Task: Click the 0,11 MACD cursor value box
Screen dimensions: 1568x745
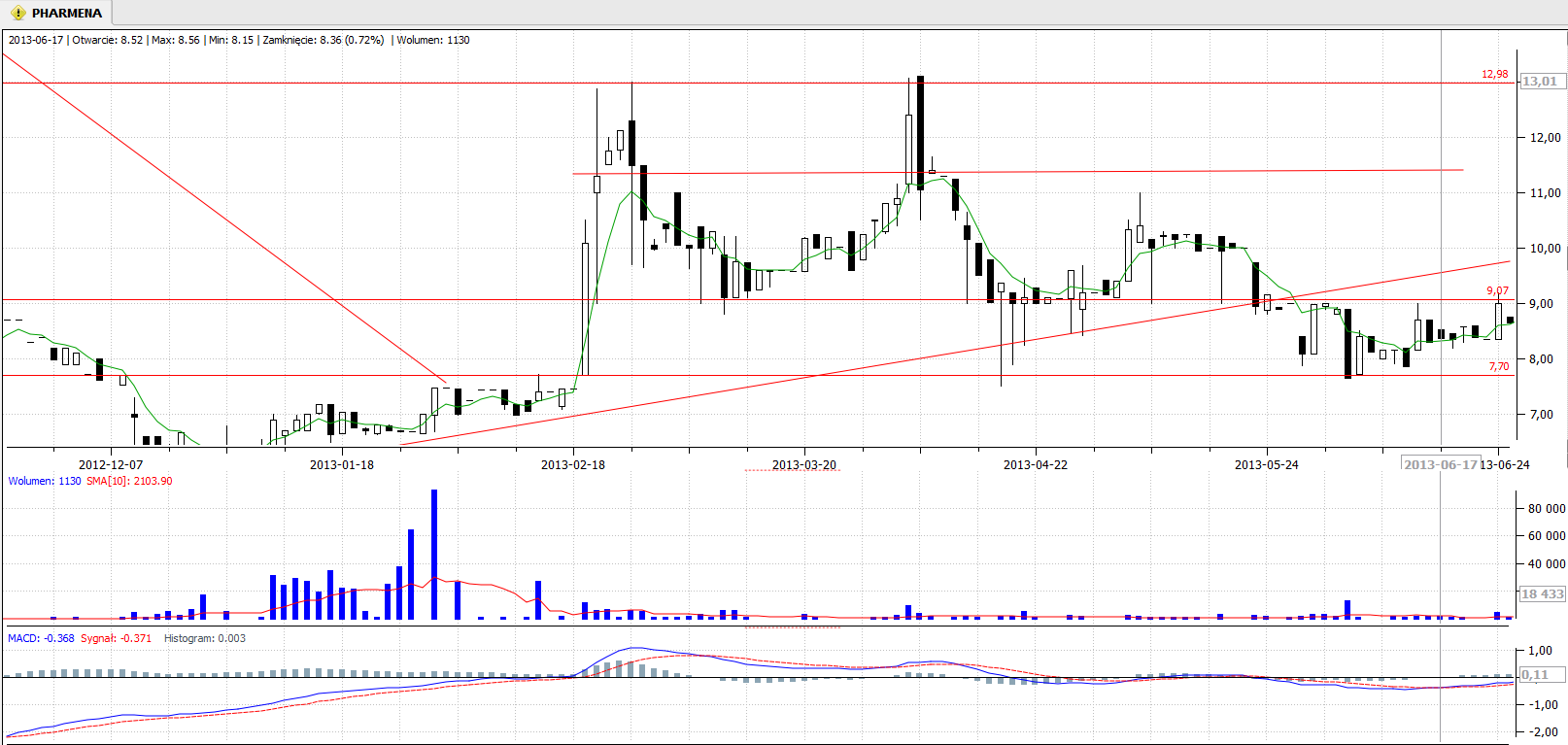Action: tap(1535, 674)
